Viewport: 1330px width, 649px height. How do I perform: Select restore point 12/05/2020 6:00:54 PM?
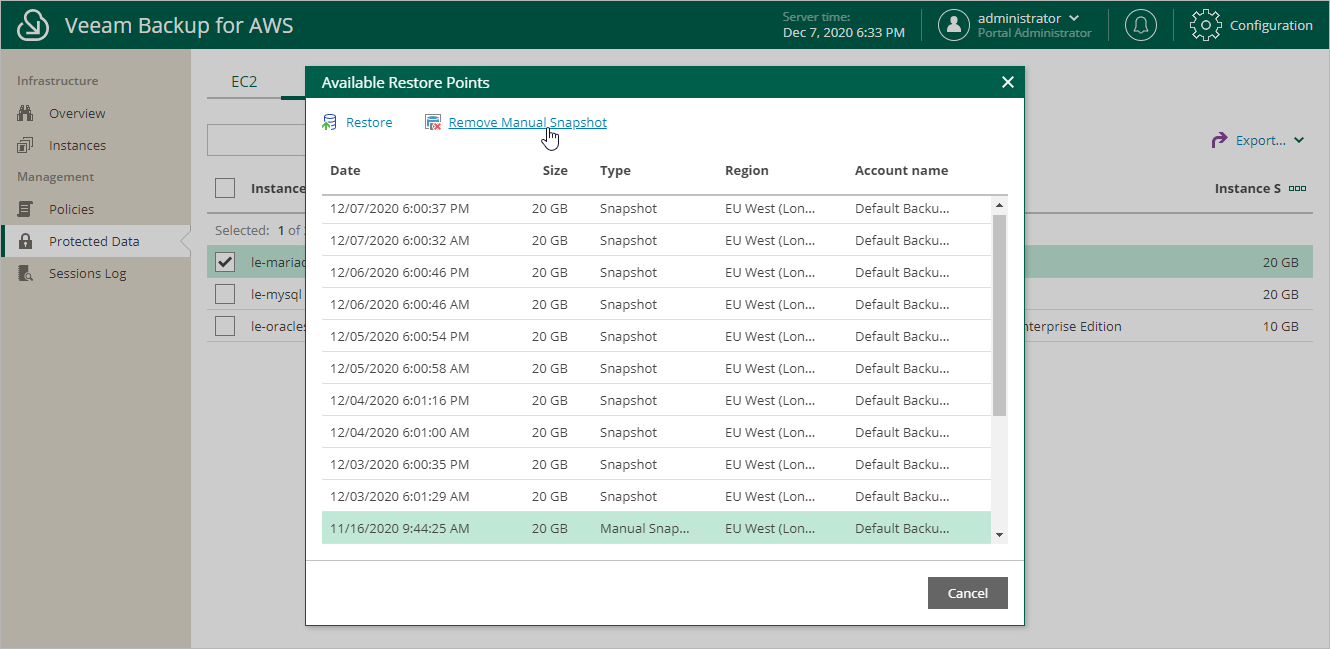pyautogui.click(x=656, y=337)
